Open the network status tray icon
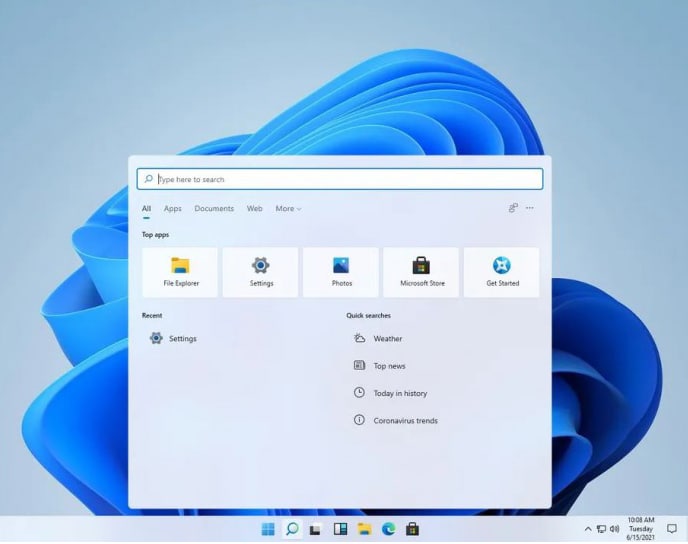This screenshot has width=688, height=544. pyautogui.click(x=601, y=529)
